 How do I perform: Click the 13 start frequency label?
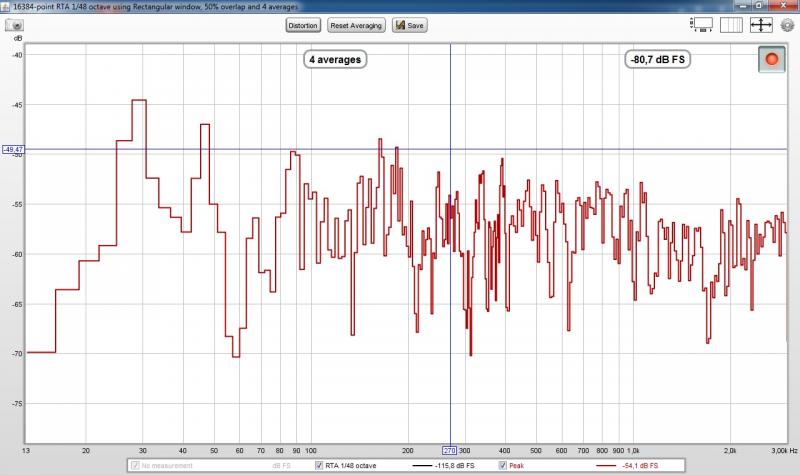coord(26,451)
